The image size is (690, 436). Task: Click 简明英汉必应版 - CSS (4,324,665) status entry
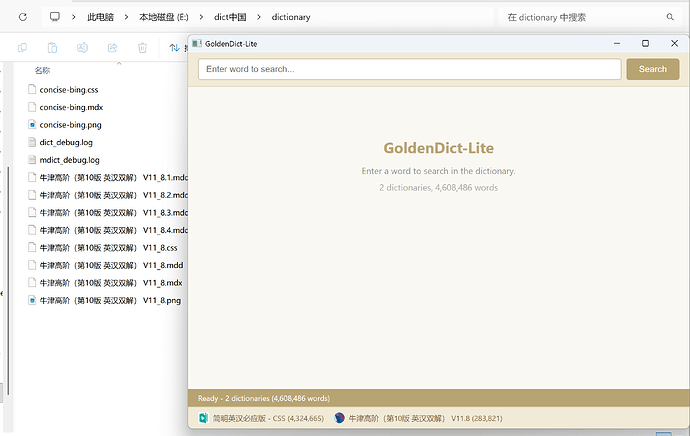click(x=261, y=418)
